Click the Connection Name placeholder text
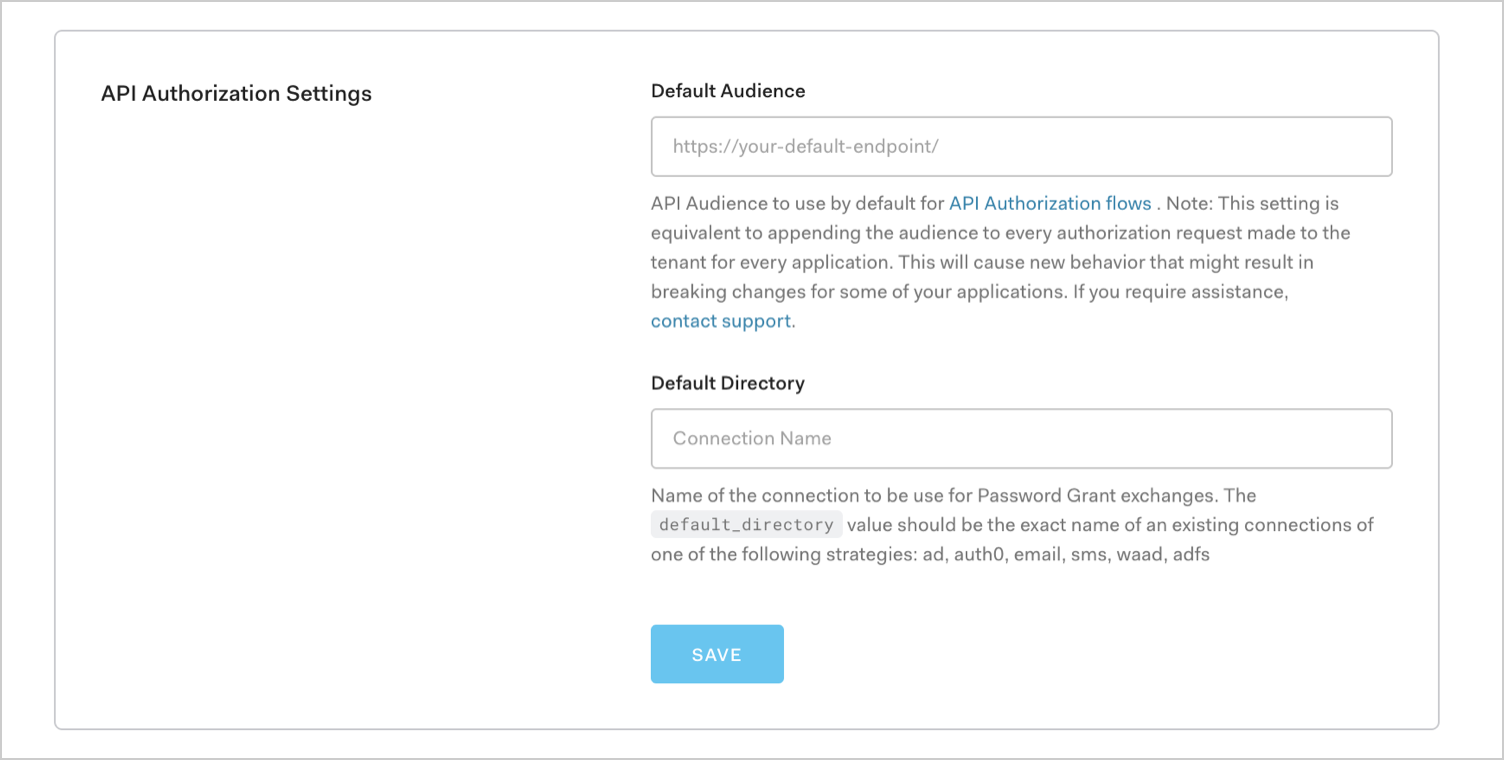 [x=752, y=439]
